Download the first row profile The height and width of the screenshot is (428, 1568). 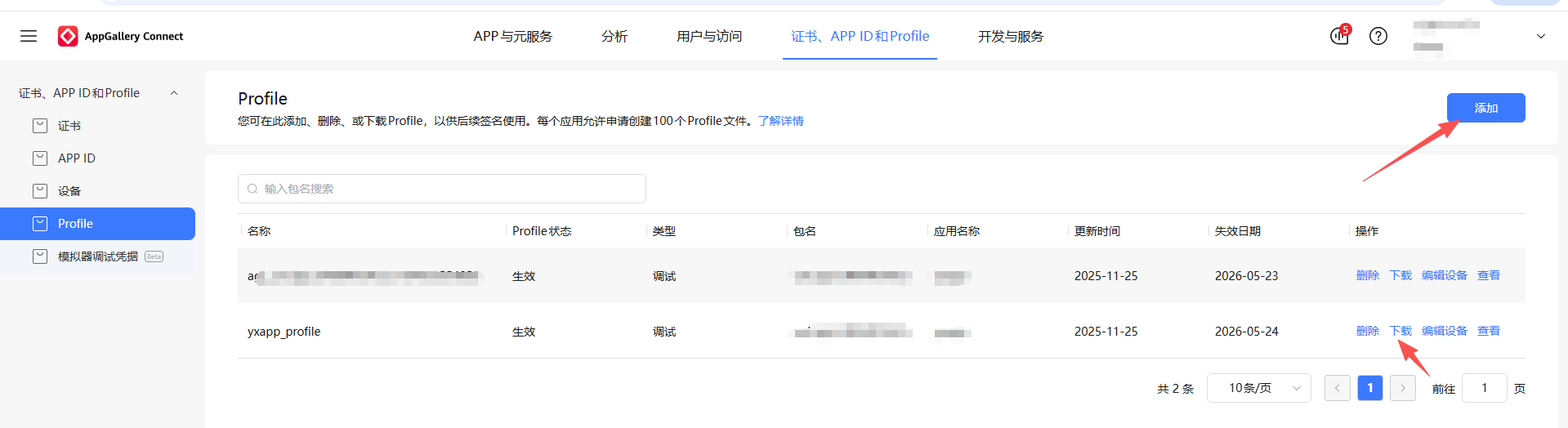(x=1400, y=275)
